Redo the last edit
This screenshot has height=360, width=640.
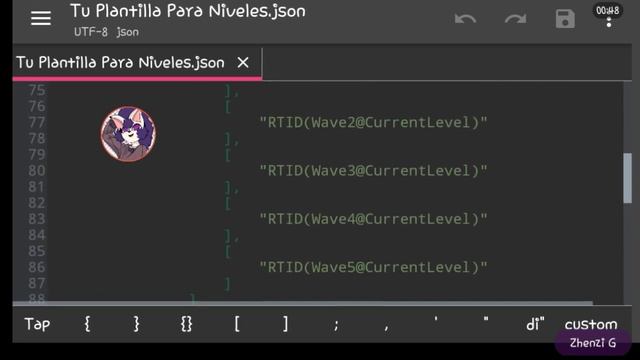click(x=516, y=19)
